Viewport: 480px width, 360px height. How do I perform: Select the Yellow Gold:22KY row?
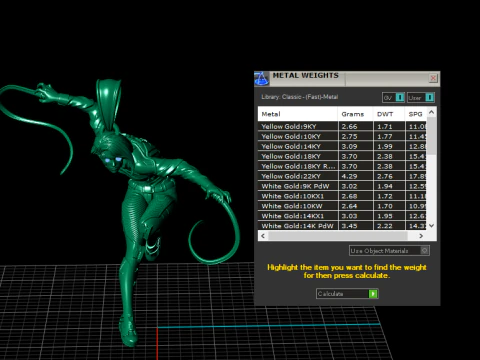[342, 176]
